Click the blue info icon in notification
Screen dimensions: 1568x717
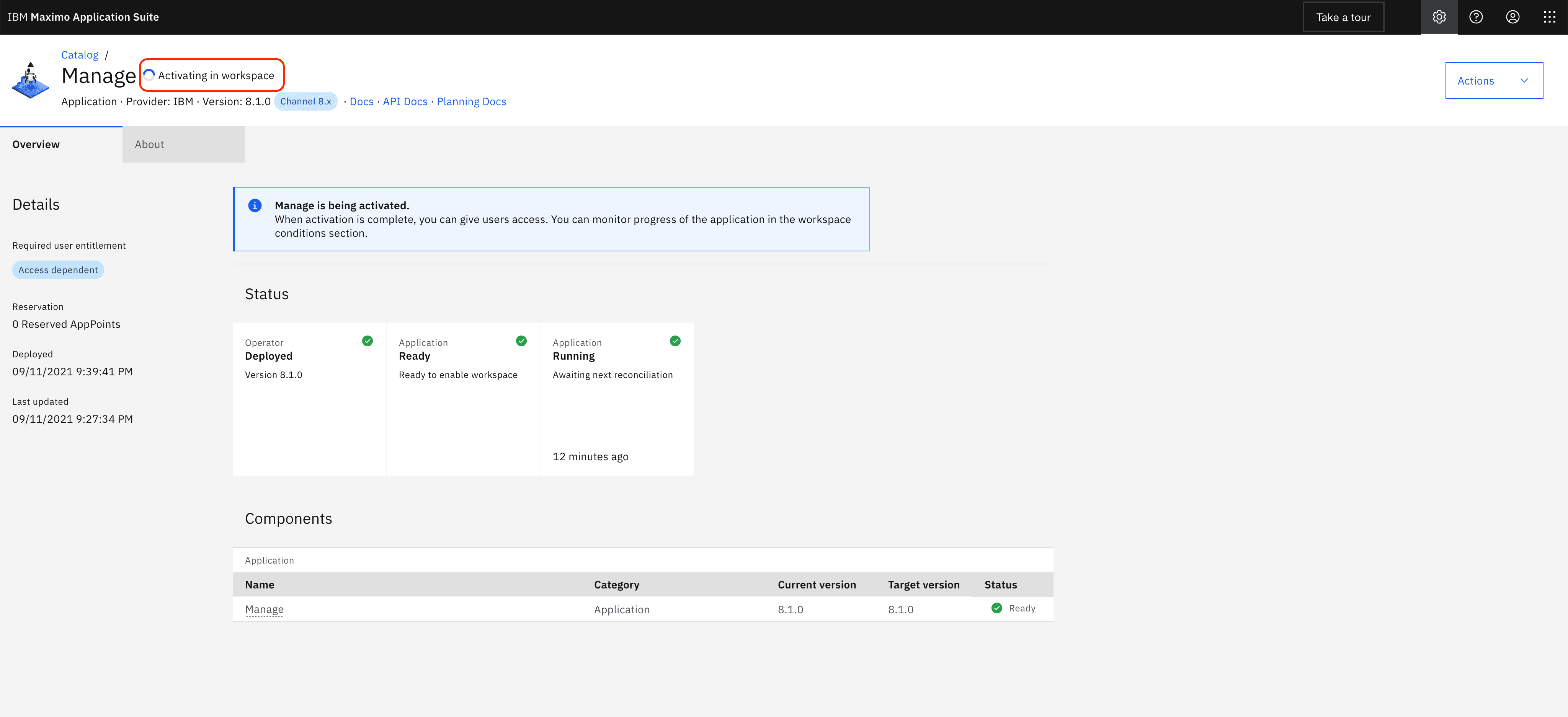coord(255,205)
